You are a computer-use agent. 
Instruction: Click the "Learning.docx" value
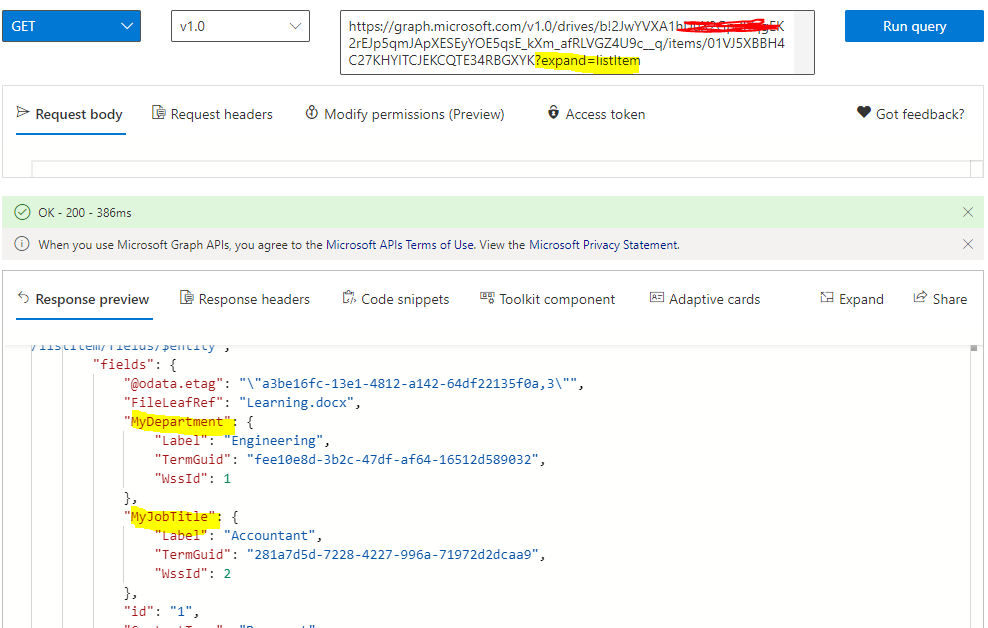296,402
